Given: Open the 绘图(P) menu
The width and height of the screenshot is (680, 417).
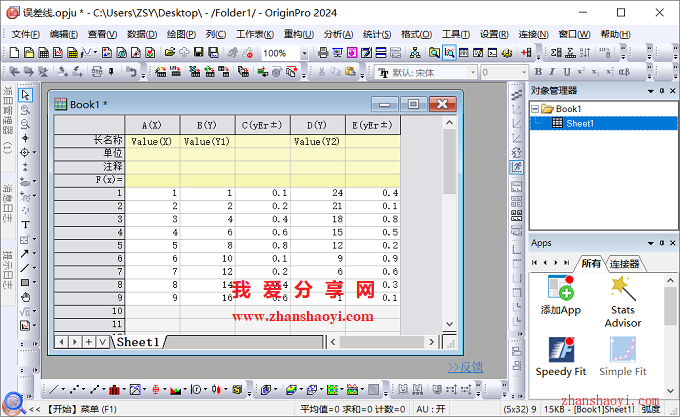Looking at the screenshot, I should tap(181, 34).
